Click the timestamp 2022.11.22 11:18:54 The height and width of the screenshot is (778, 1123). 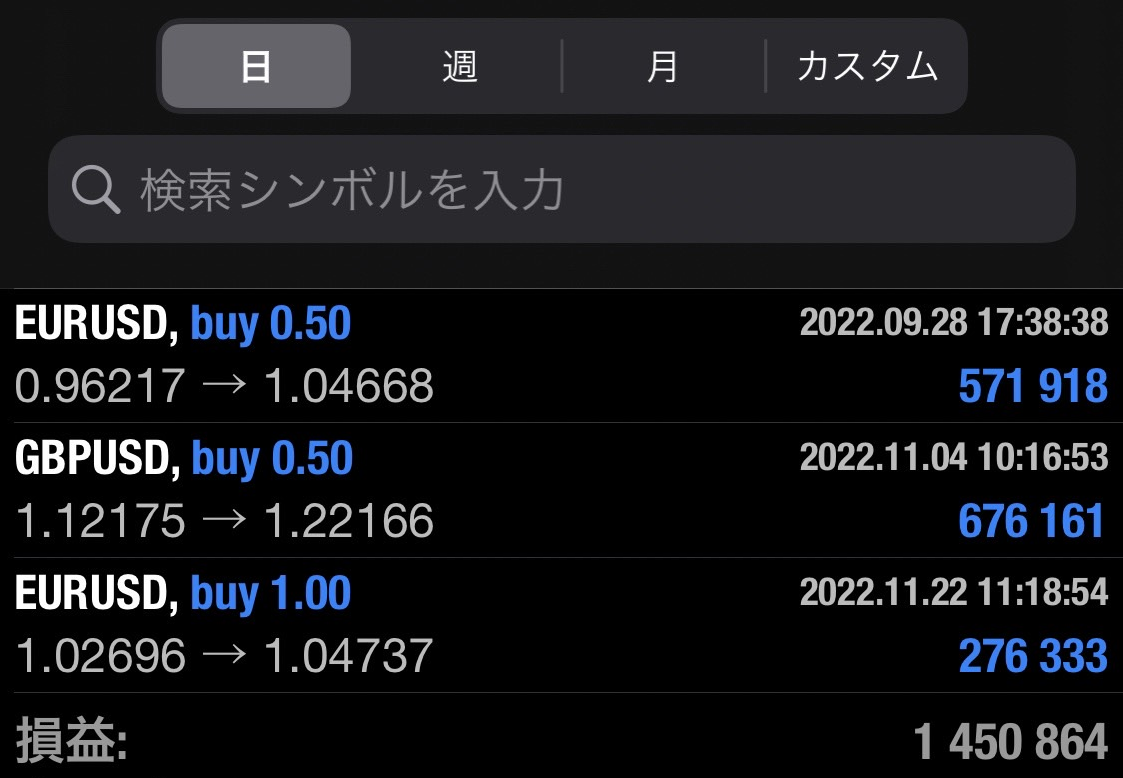click(x=954, y=592)
